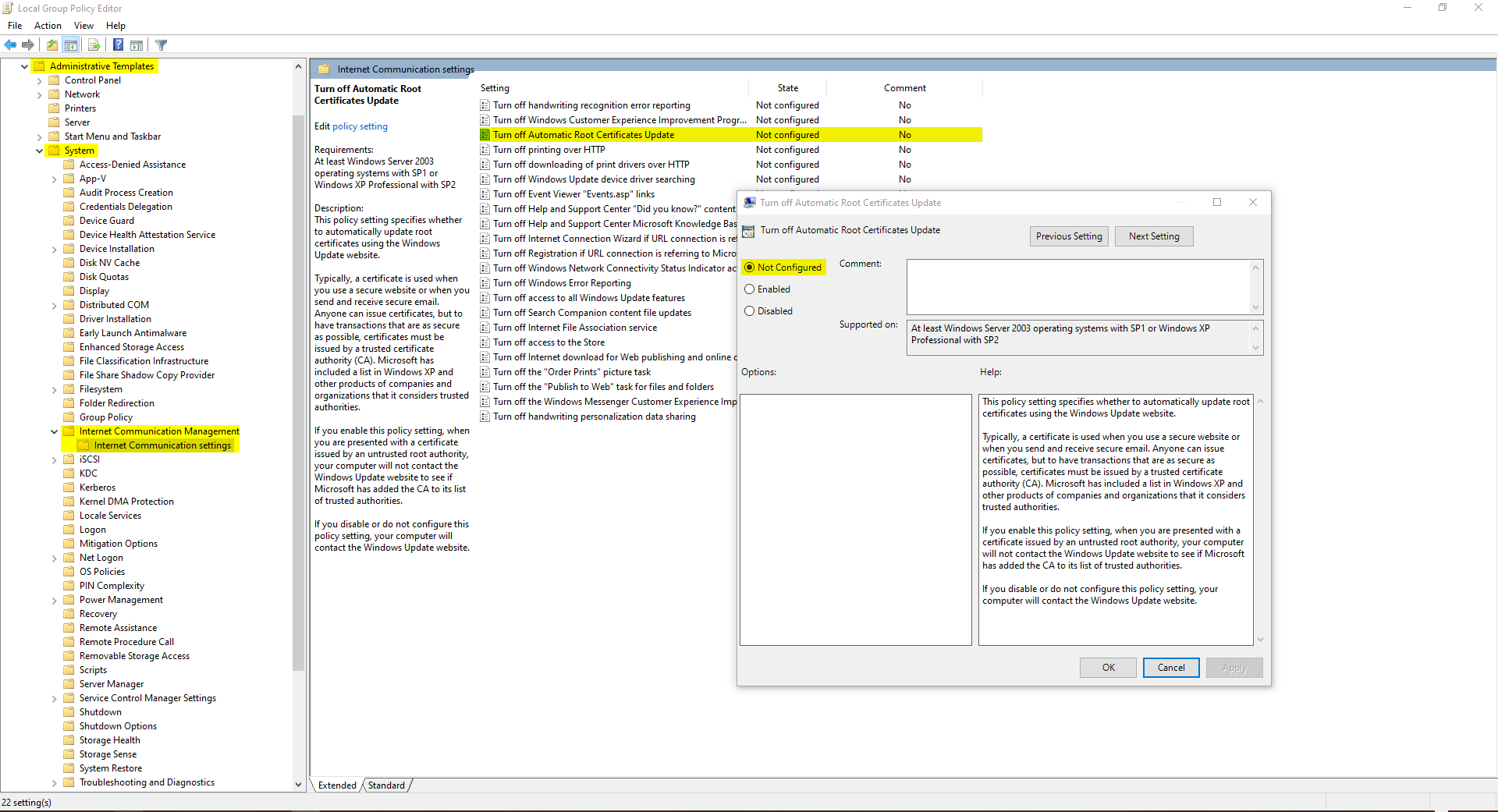The height and width of the screenshot is (812, 1498).
Task: Switch to the Standard tab
Action: coord(386,785)
